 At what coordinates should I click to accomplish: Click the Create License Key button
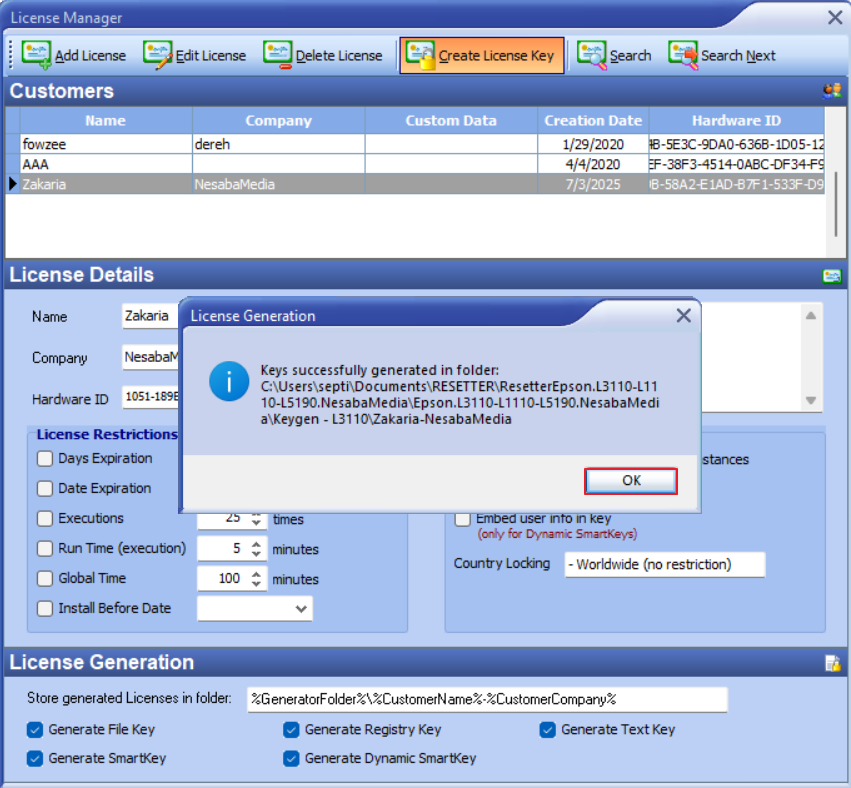pos(481,55)
